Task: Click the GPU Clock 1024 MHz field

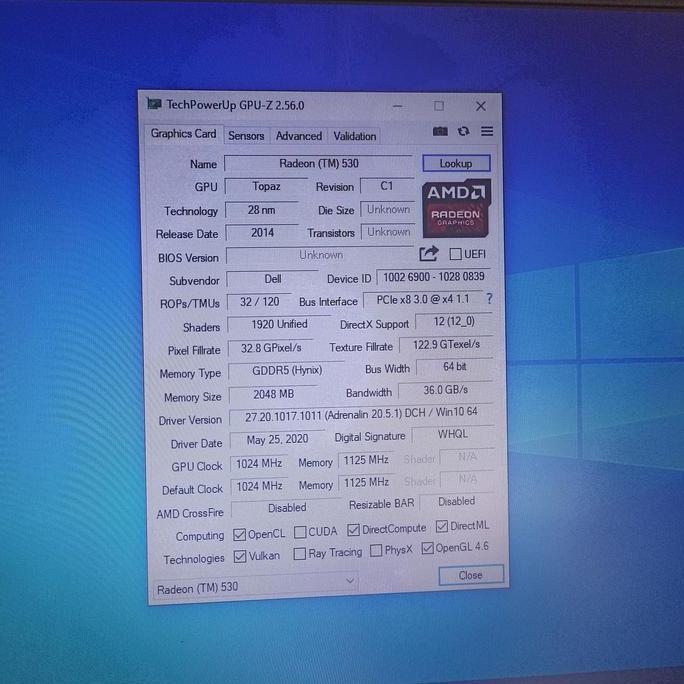Action: pos(259,463)
